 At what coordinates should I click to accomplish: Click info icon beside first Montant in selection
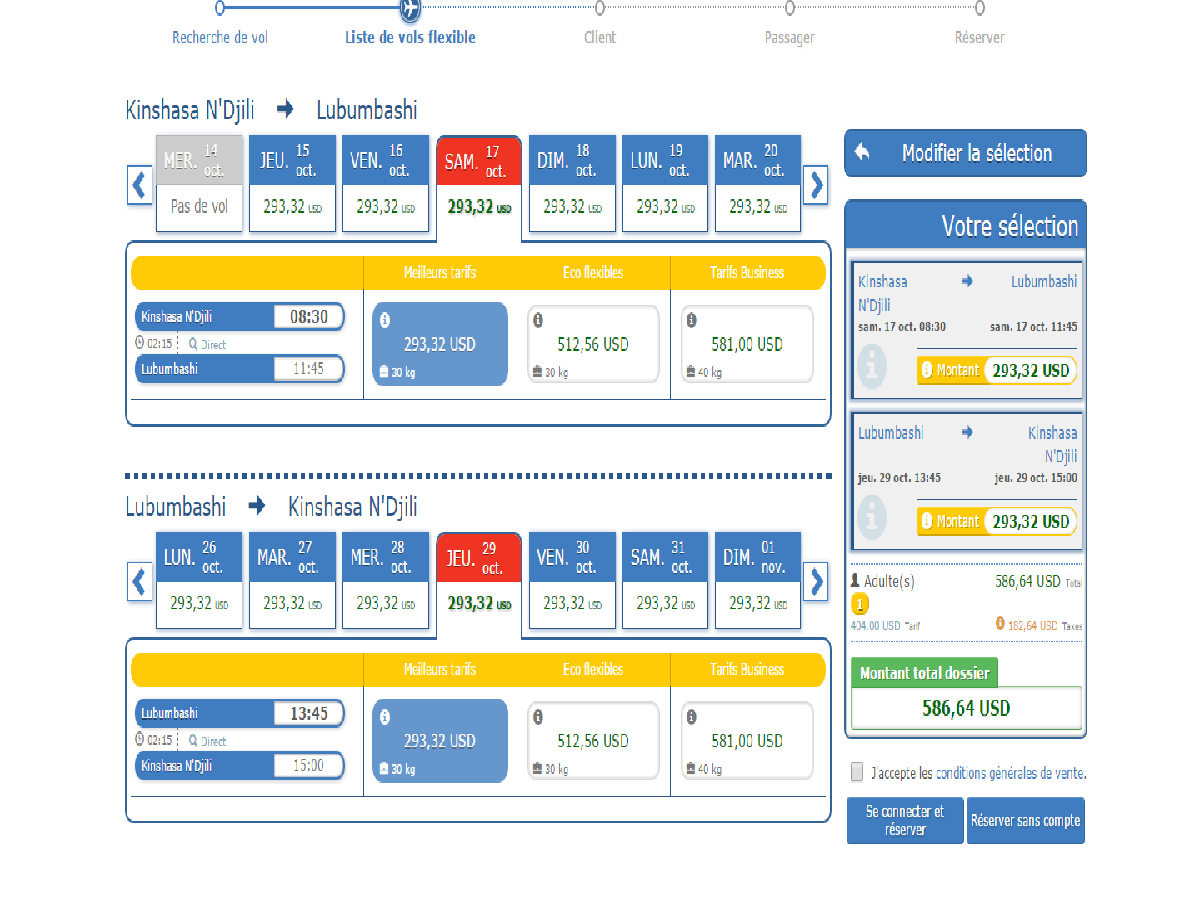click(x=926, y=370)
